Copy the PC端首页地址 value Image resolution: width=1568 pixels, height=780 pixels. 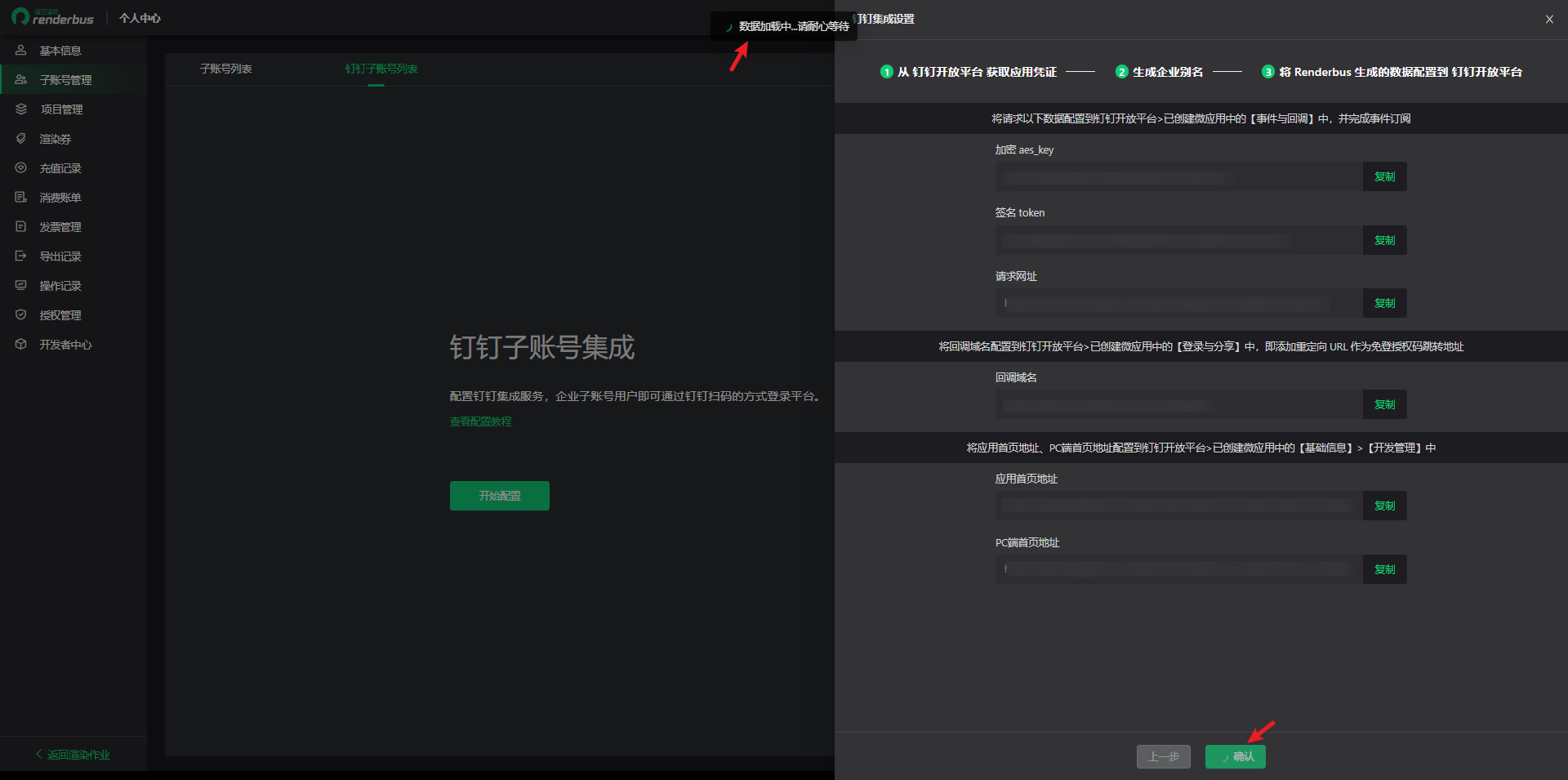click(1385, 569)
